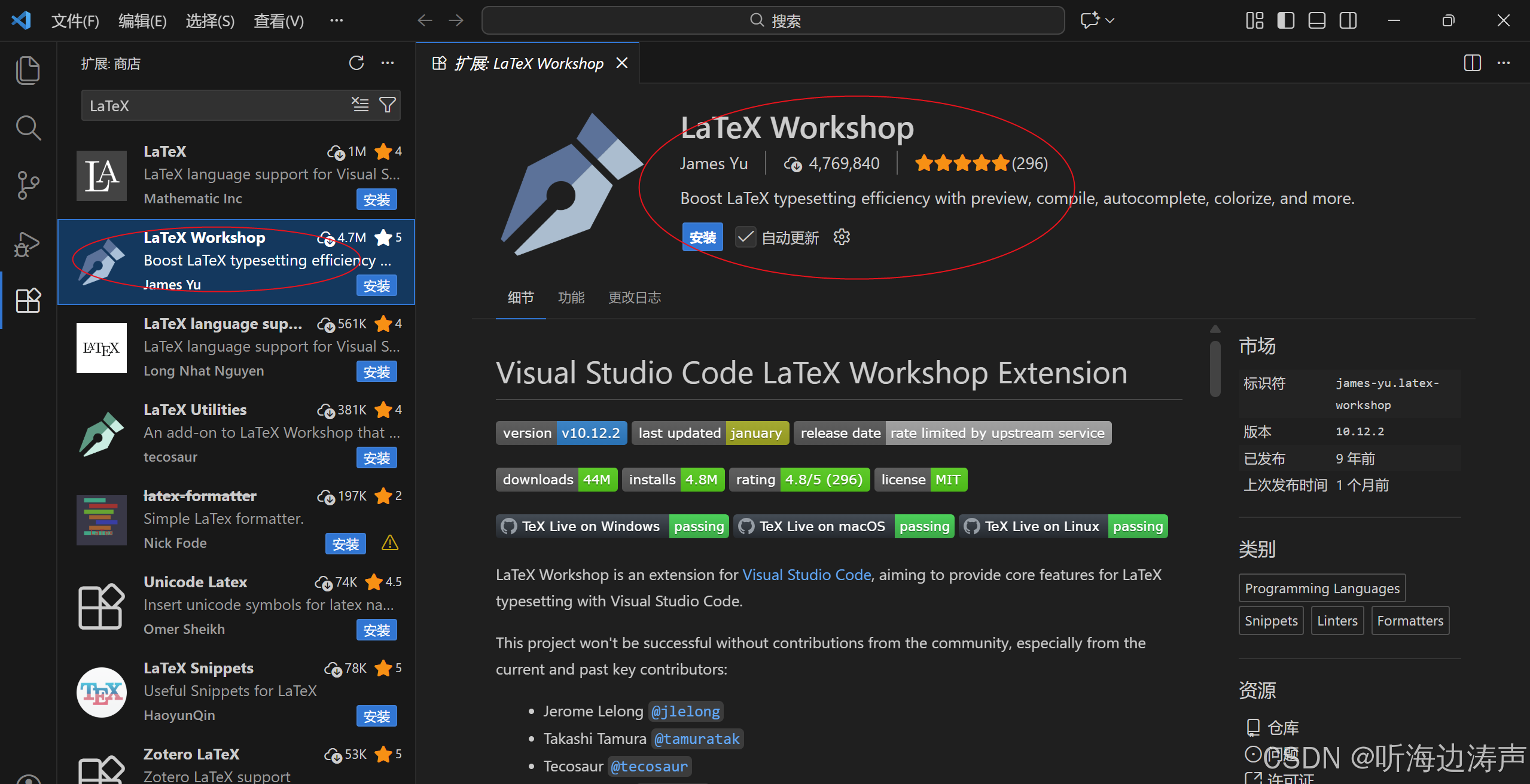This screenshot has height=784, width=1530.
Task: Open the extension manage gear menu
Action: coord(842,237)
